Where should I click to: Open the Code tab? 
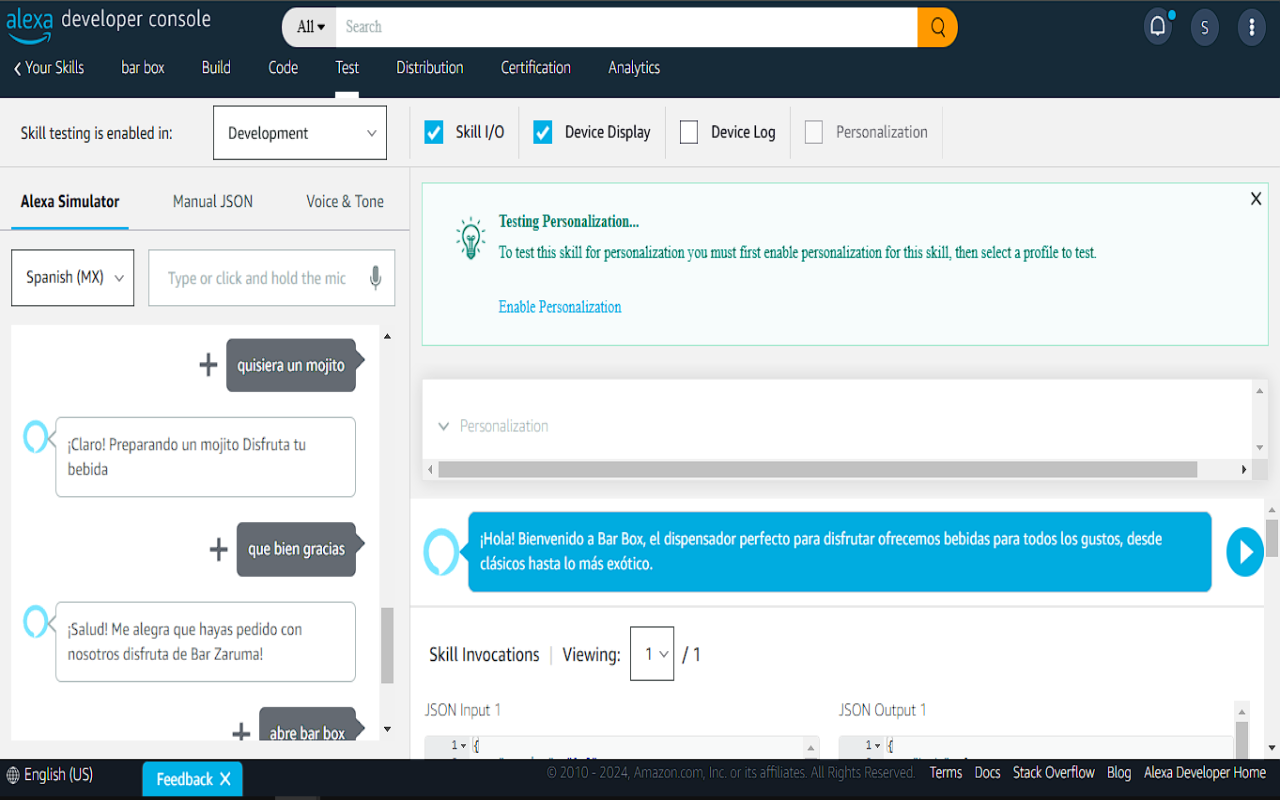pyautogui.click(x=283, y=68)
